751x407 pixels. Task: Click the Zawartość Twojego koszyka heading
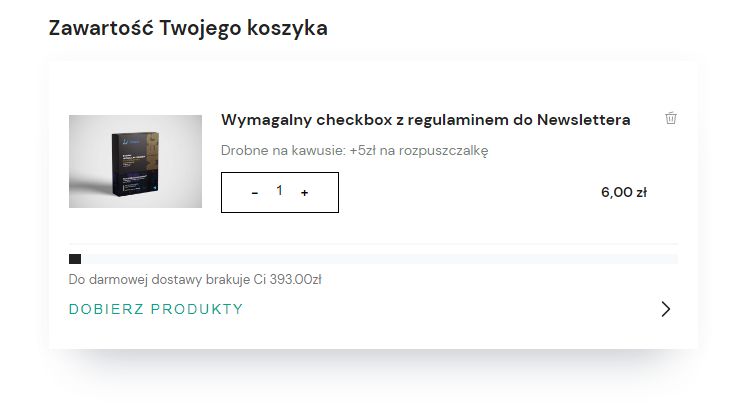pyautogui.click(x=188, y=28)
